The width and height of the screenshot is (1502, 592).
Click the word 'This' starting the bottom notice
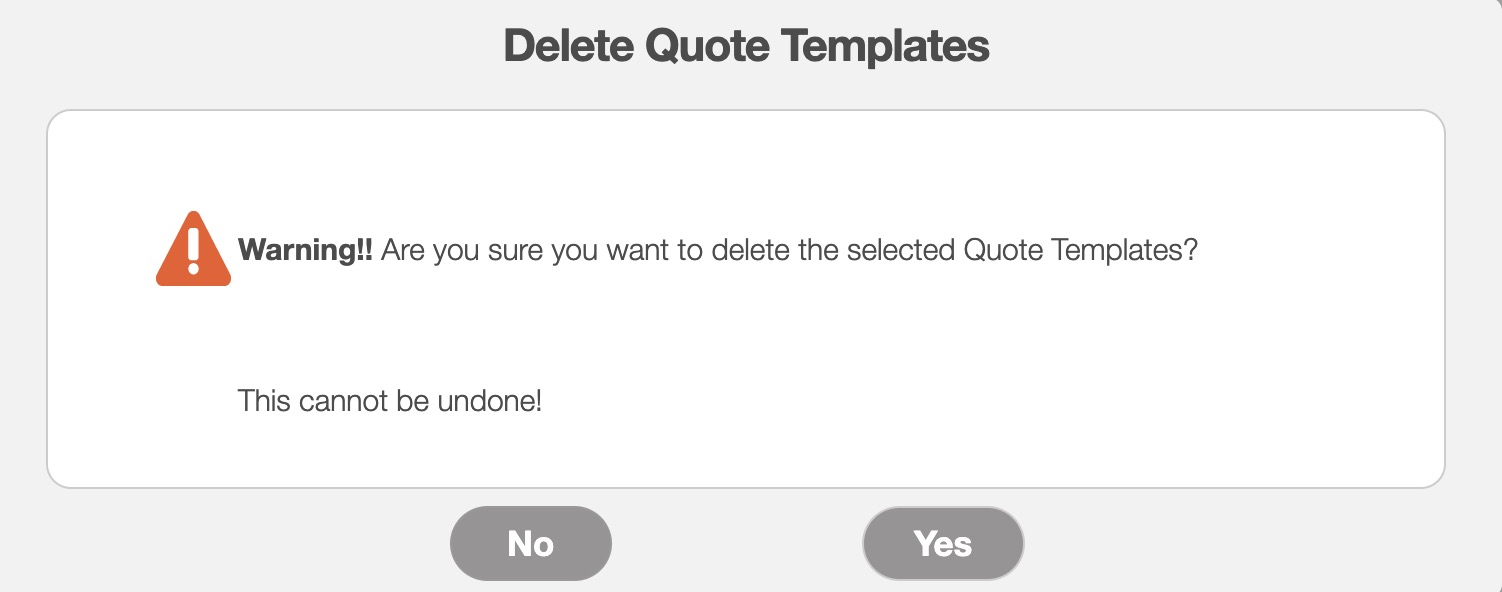pyautogui.click(x=263, y=402)
